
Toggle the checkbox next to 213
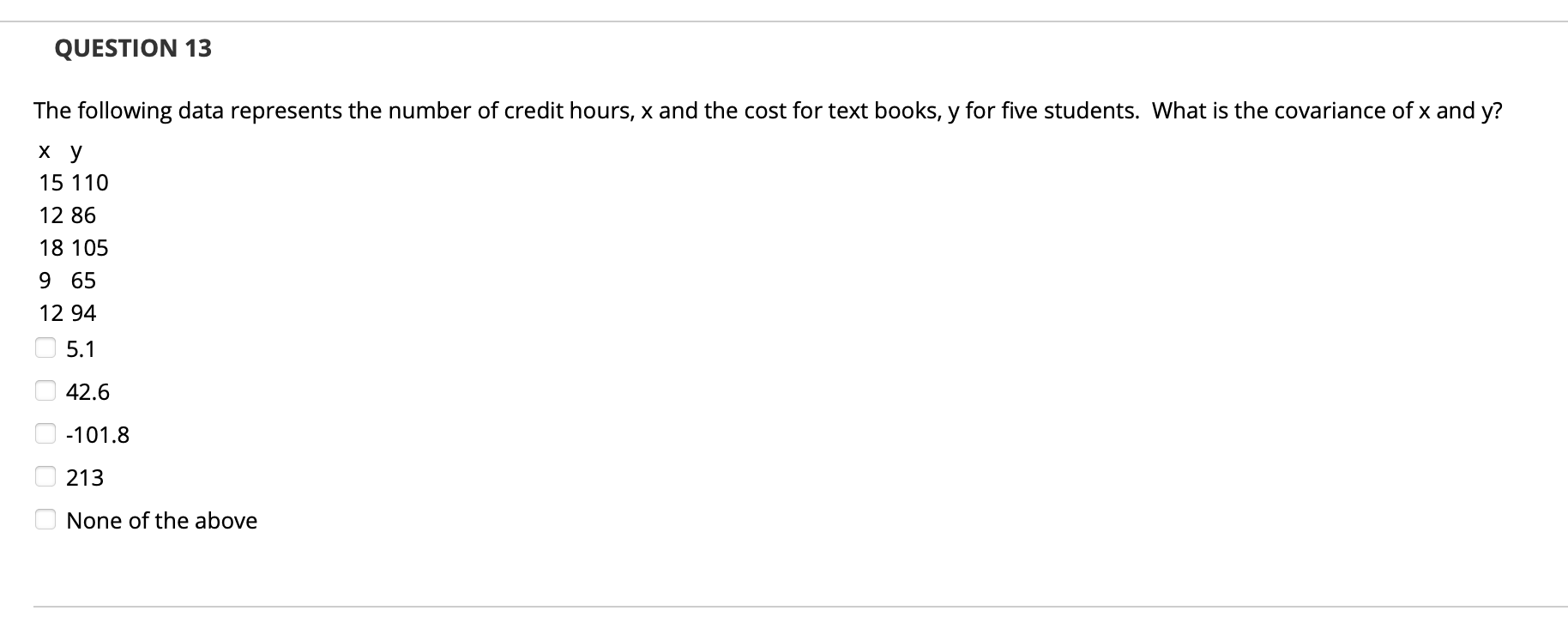coord(45,474)
